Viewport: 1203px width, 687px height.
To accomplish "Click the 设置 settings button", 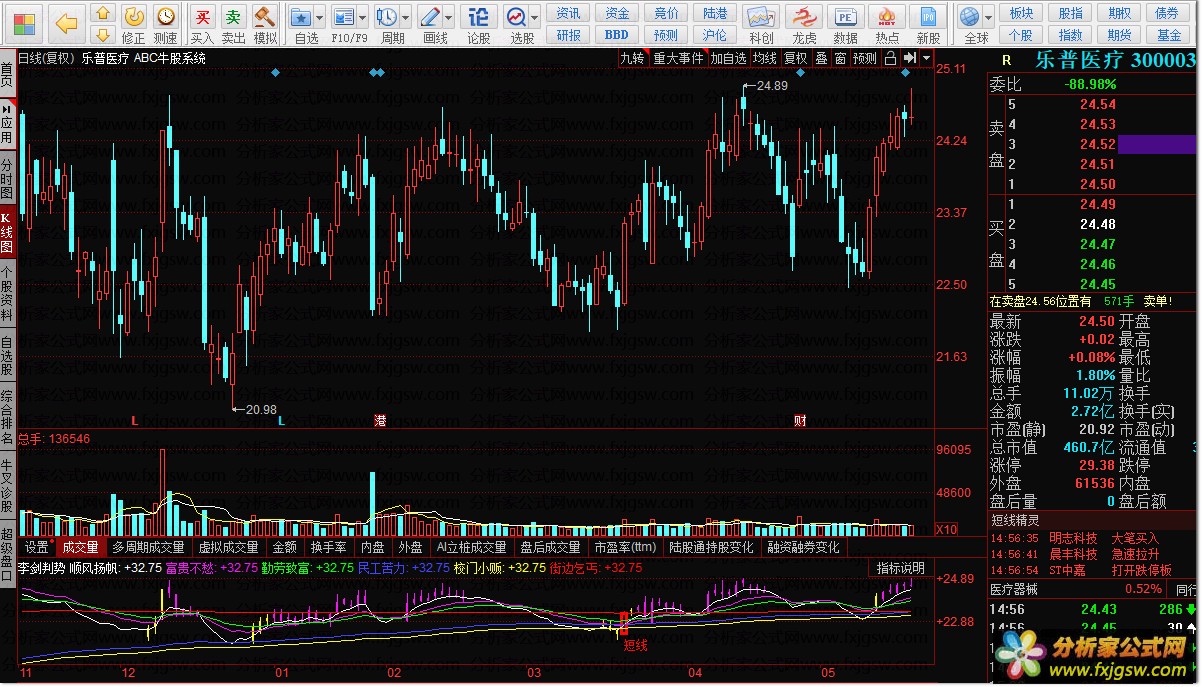I will pos(37,547).
